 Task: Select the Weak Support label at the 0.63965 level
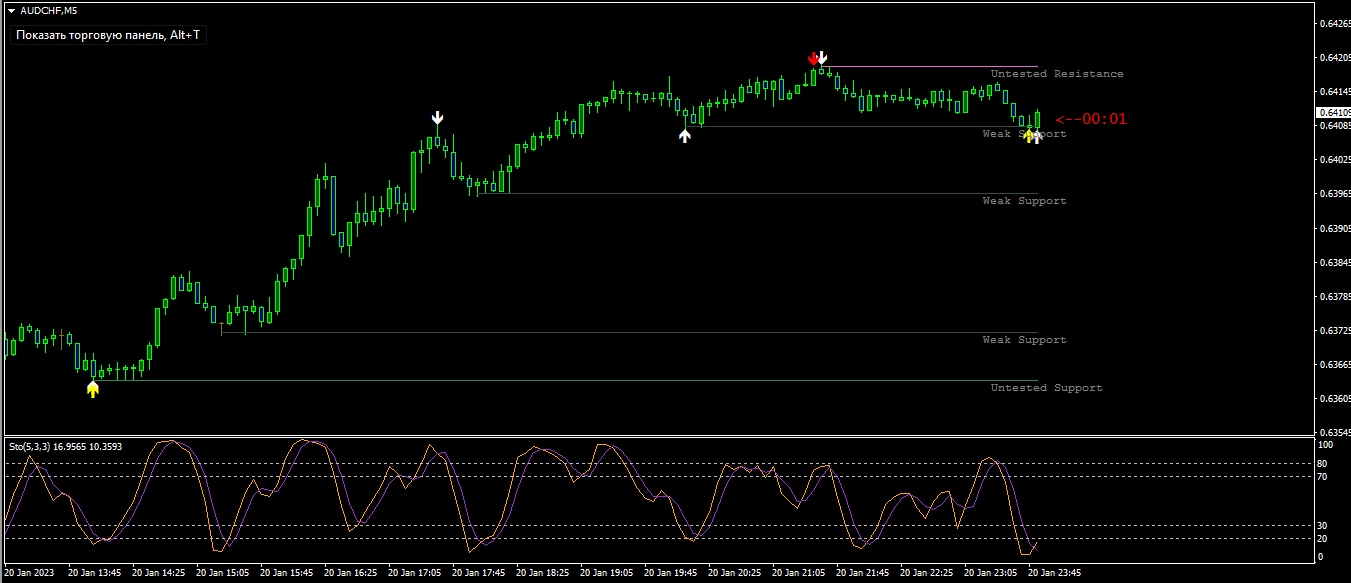1025,201
